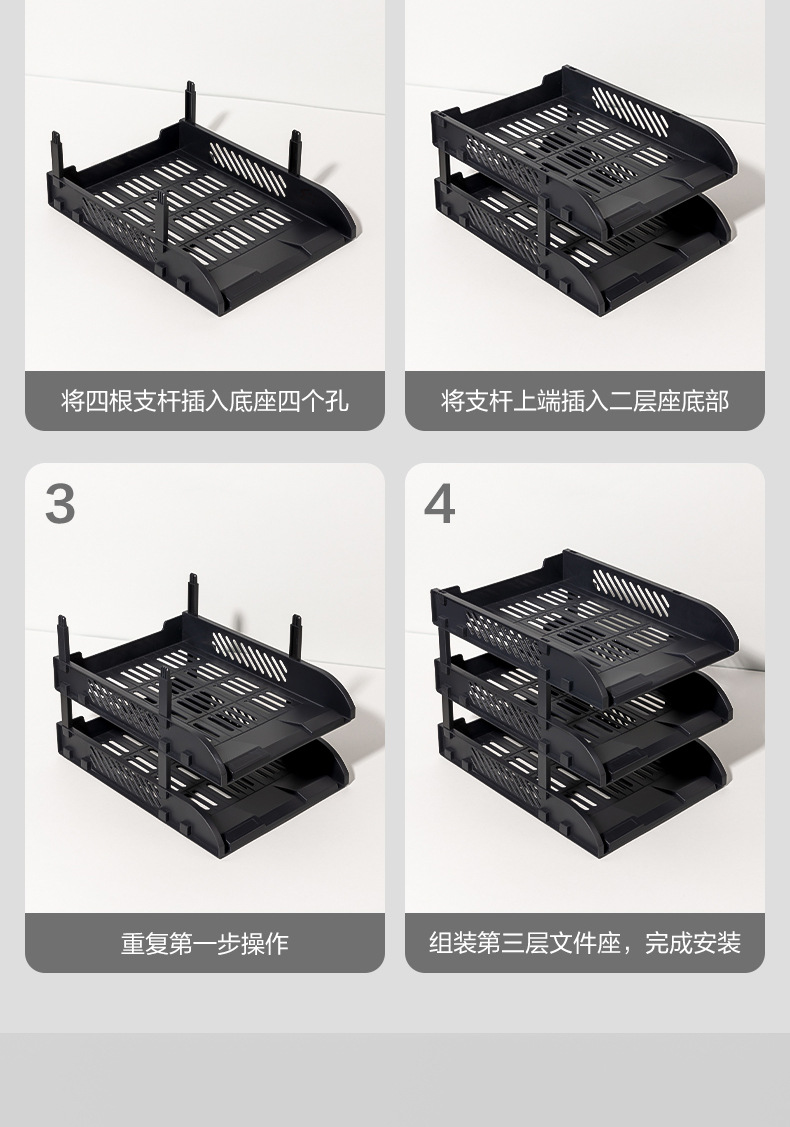Click the large step number 3
Screen dimensions: 790x1127
[x=60, y=504]
